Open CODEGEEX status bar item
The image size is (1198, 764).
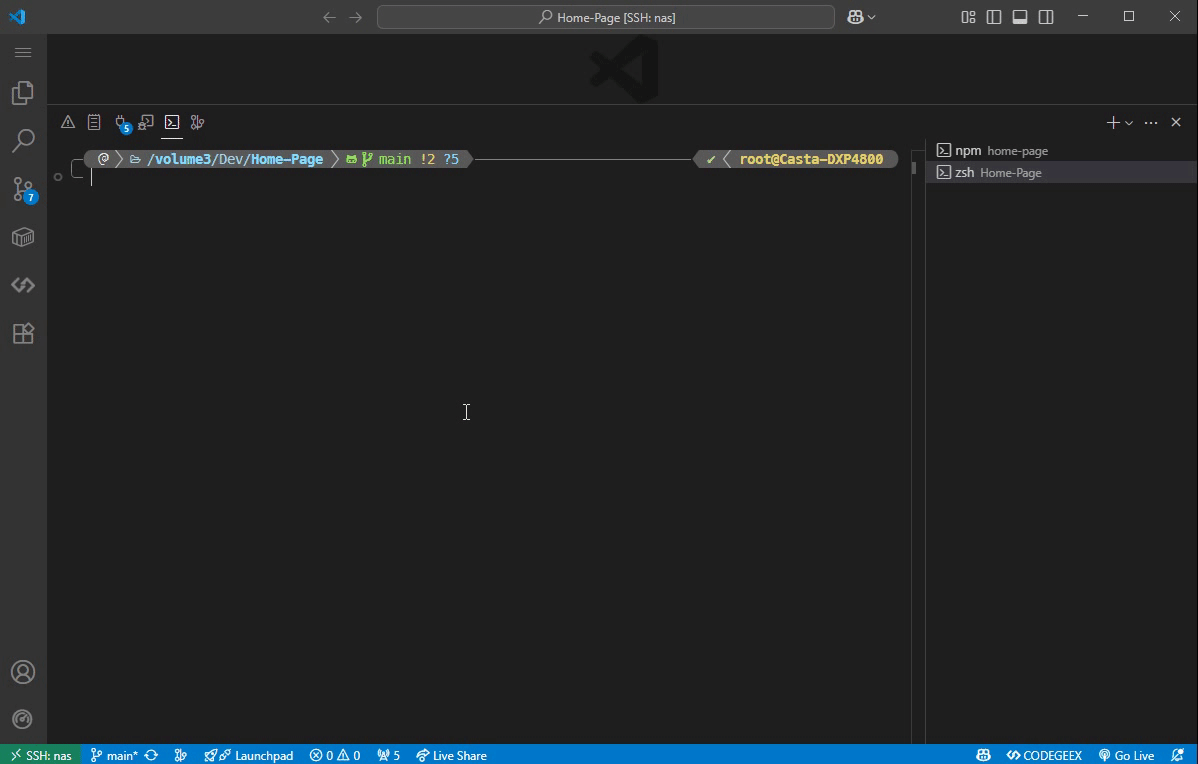[x=1044, y=755]
